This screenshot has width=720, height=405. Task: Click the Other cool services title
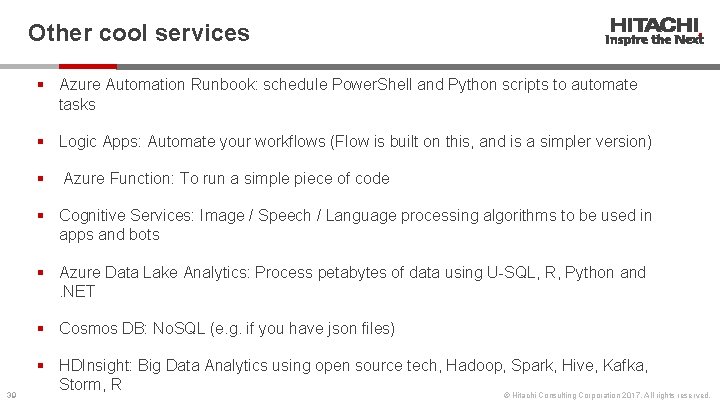pos(139,33)
